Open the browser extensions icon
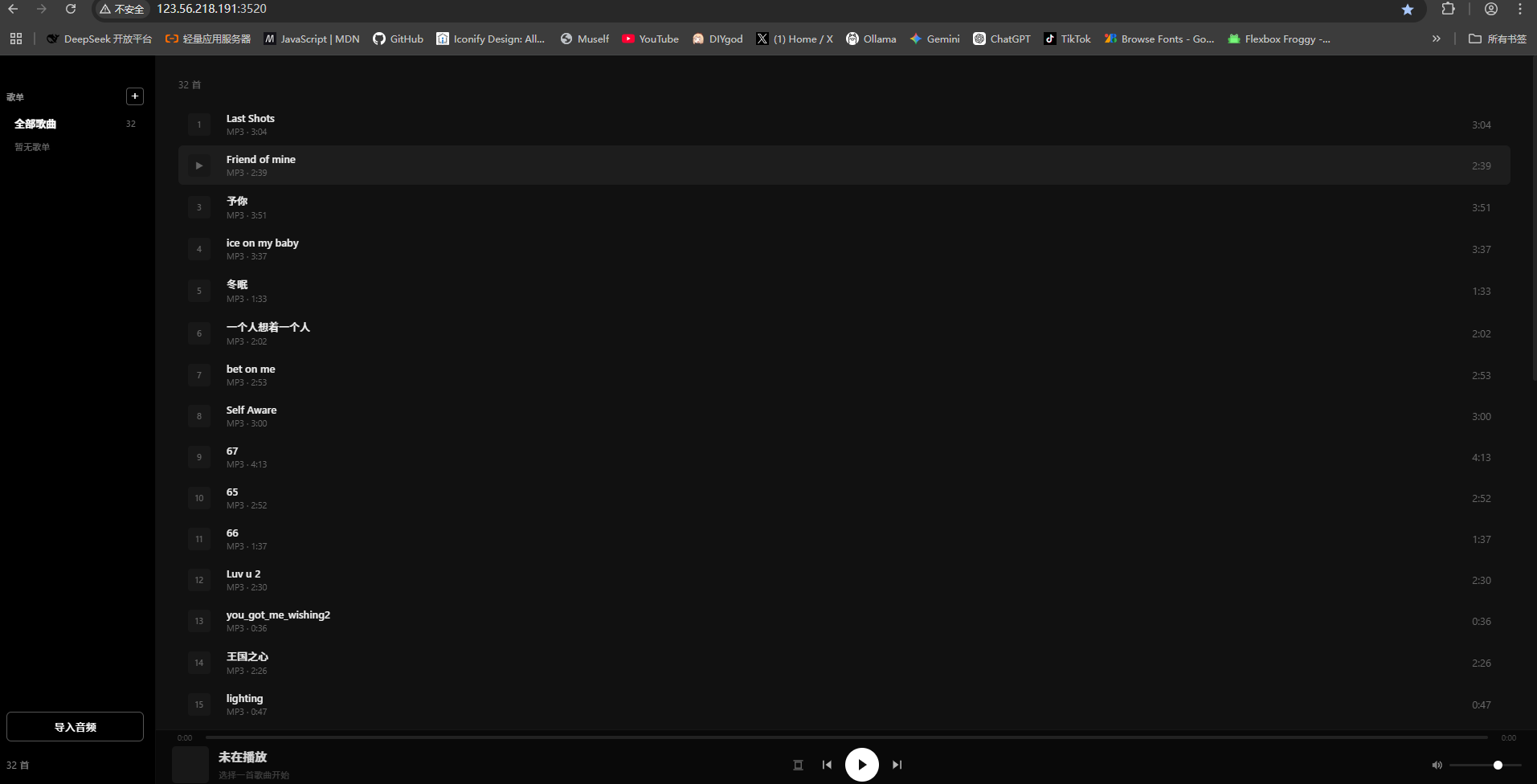The height and width of the screenshot is (784, 1537). [1448, 9]
